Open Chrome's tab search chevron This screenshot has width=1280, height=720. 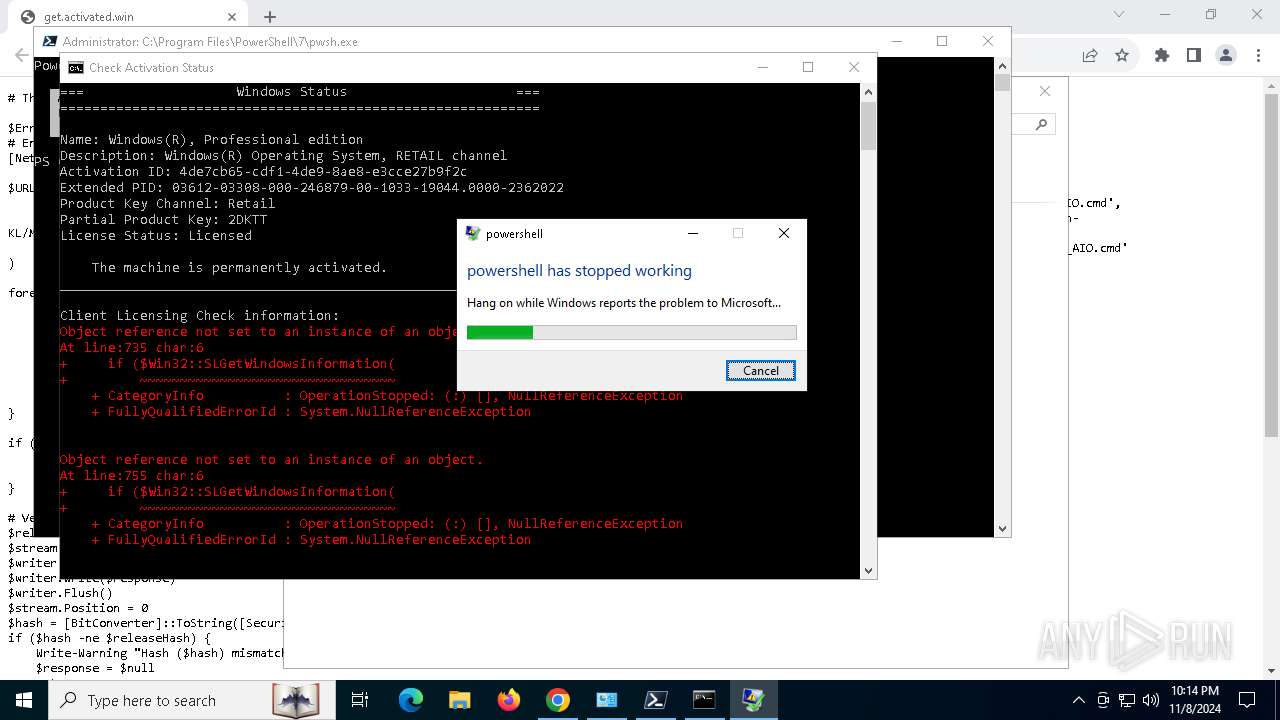1119,14
